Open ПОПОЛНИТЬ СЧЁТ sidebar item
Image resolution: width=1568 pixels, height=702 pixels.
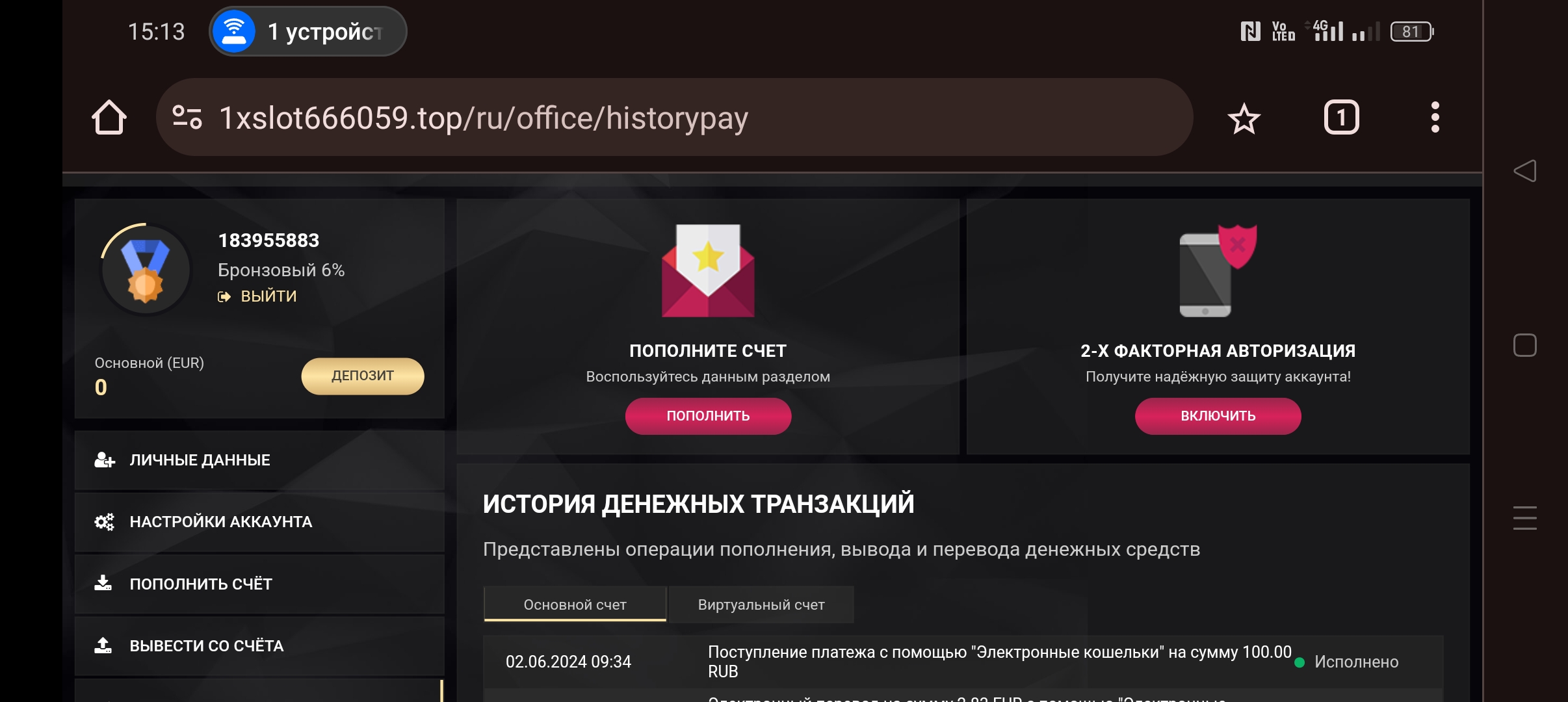259,584
